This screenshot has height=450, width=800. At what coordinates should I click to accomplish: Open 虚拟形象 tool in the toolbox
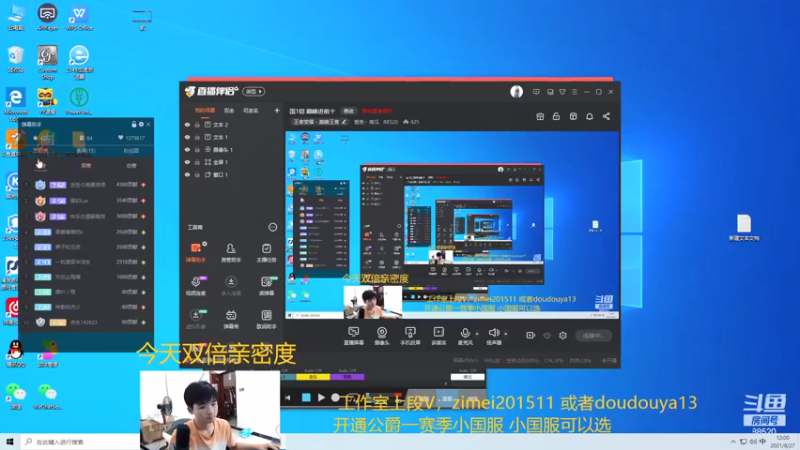click(x=195, y=319)
